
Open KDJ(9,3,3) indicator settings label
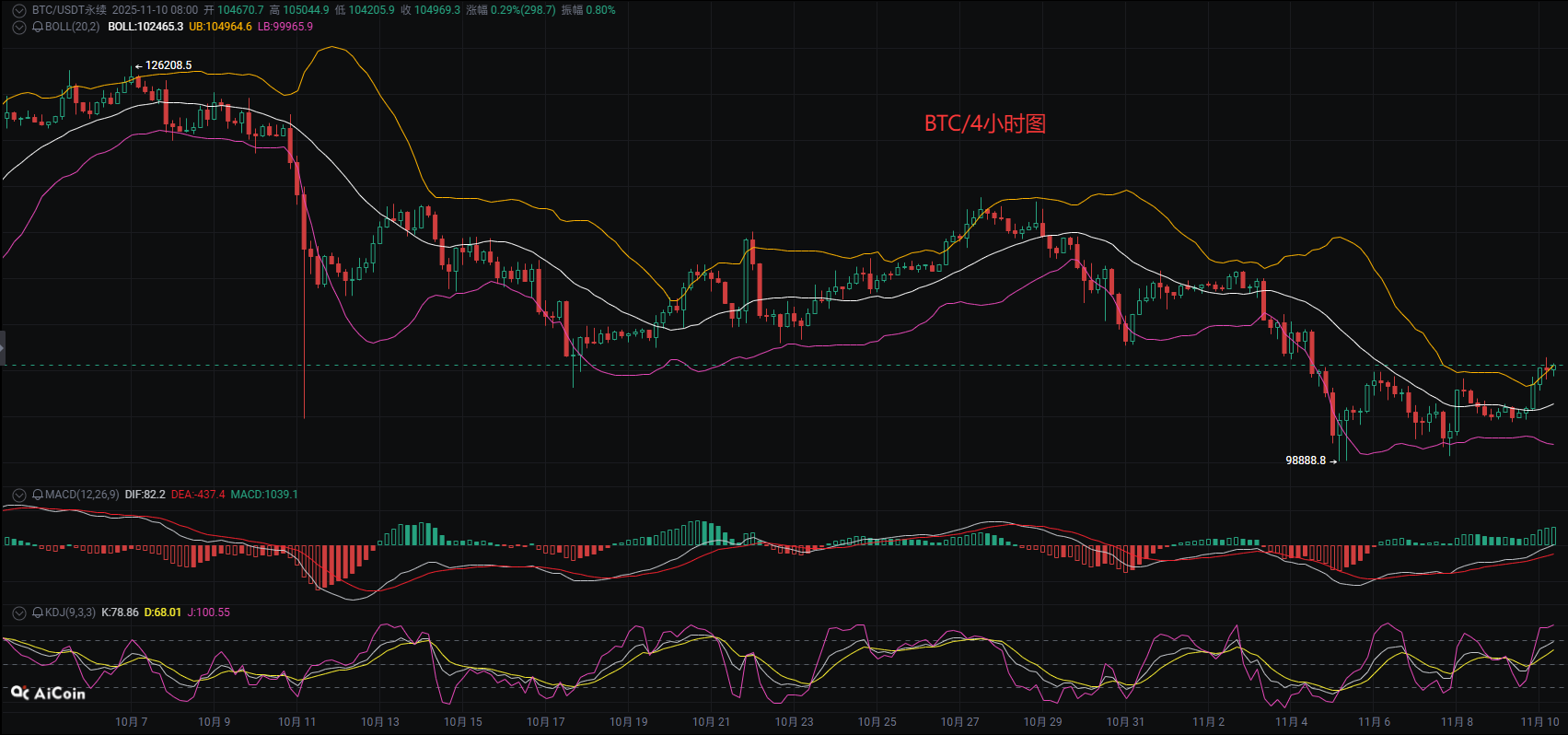pos(70,612)
